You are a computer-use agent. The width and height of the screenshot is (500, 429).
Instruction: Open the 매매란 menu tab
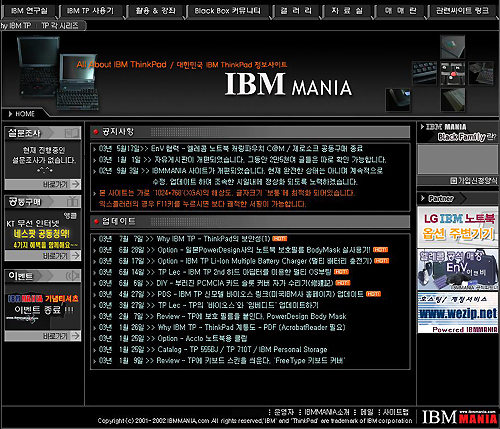click(x=400, y=11)
